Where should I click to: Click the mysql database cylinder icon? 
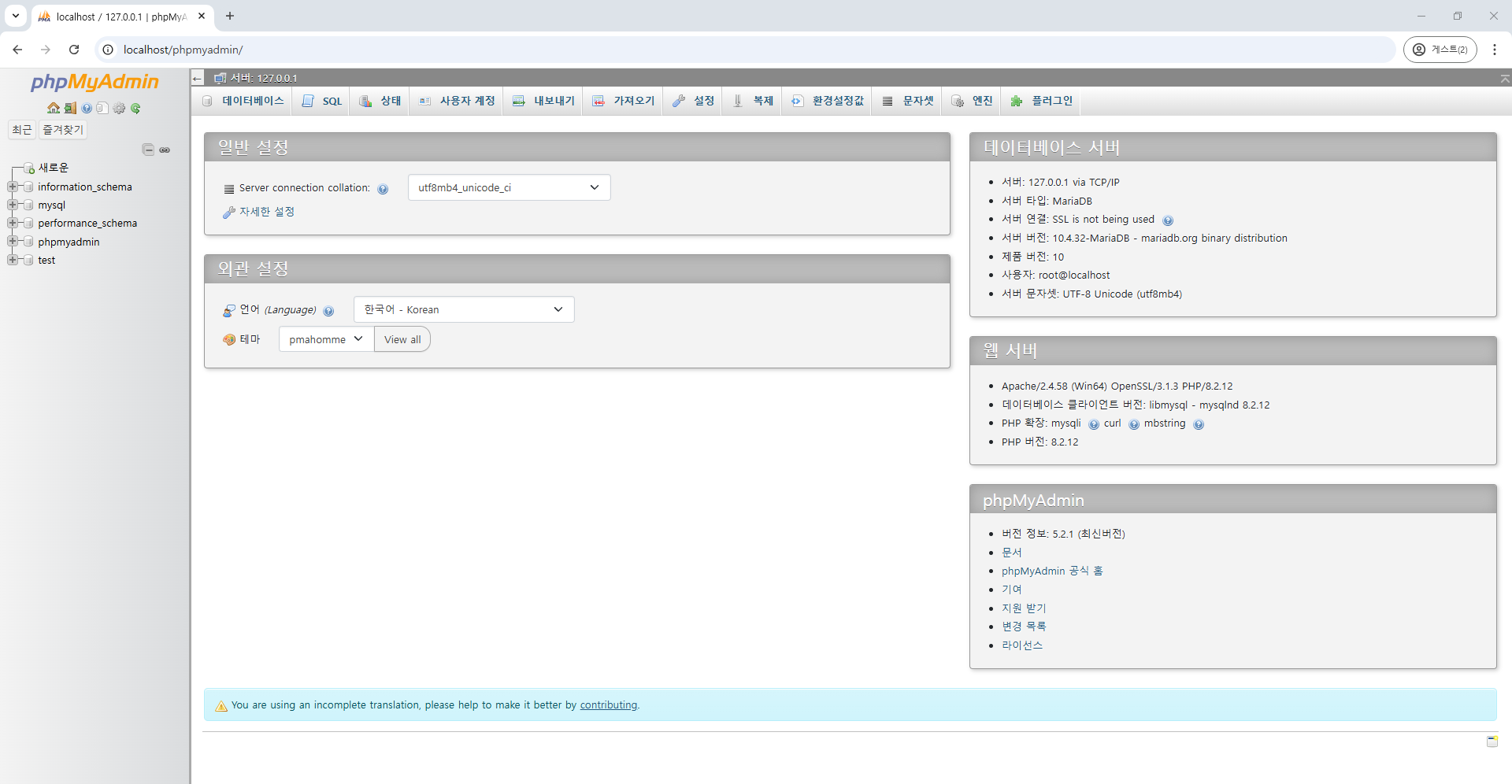tap(28, 205)
